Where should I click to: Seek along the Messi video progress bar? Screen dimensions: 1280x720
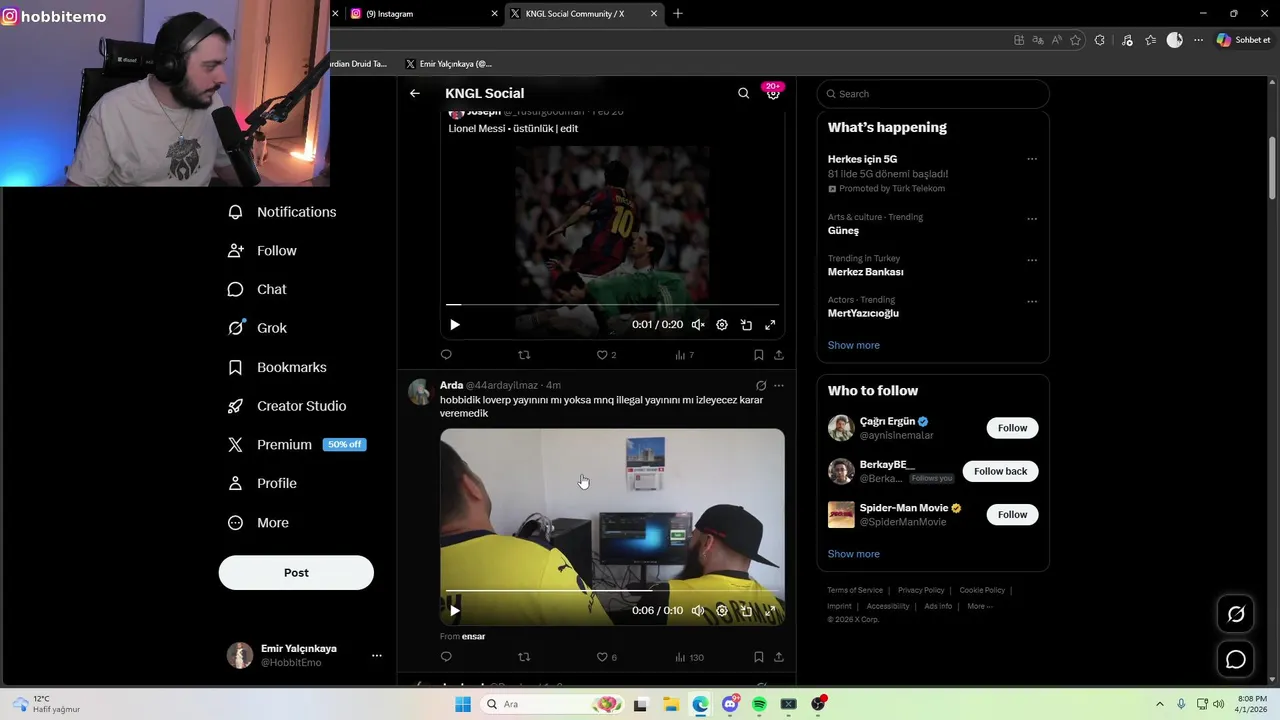coord(612,304)
